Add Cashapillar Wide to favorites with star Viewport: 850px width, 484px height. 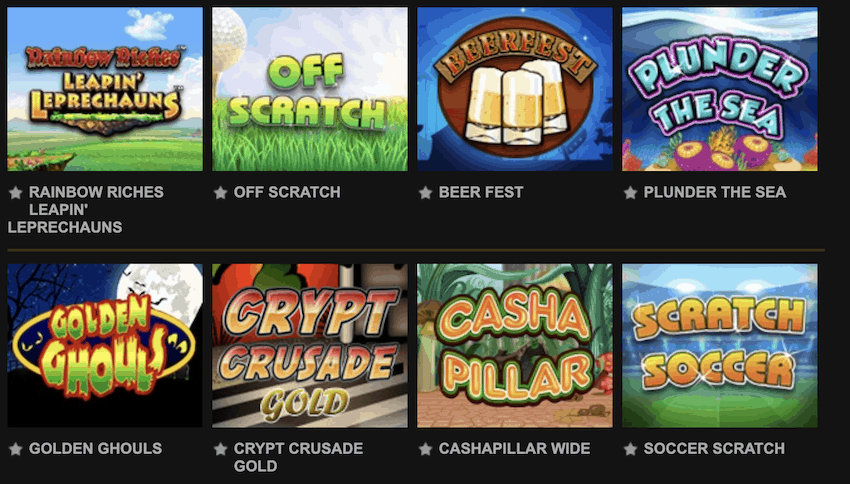(x=426, y=449)
